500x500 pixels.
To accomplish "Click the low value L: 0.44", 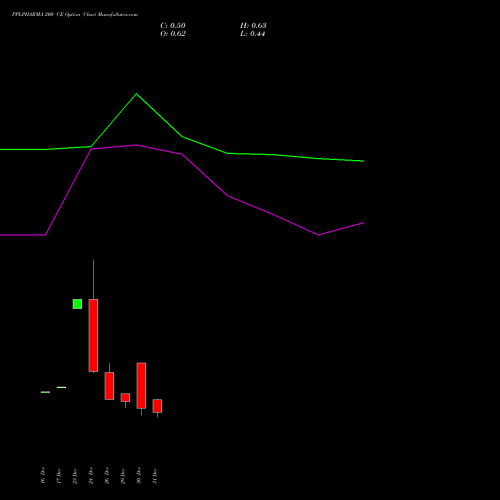I will point(252,34).
